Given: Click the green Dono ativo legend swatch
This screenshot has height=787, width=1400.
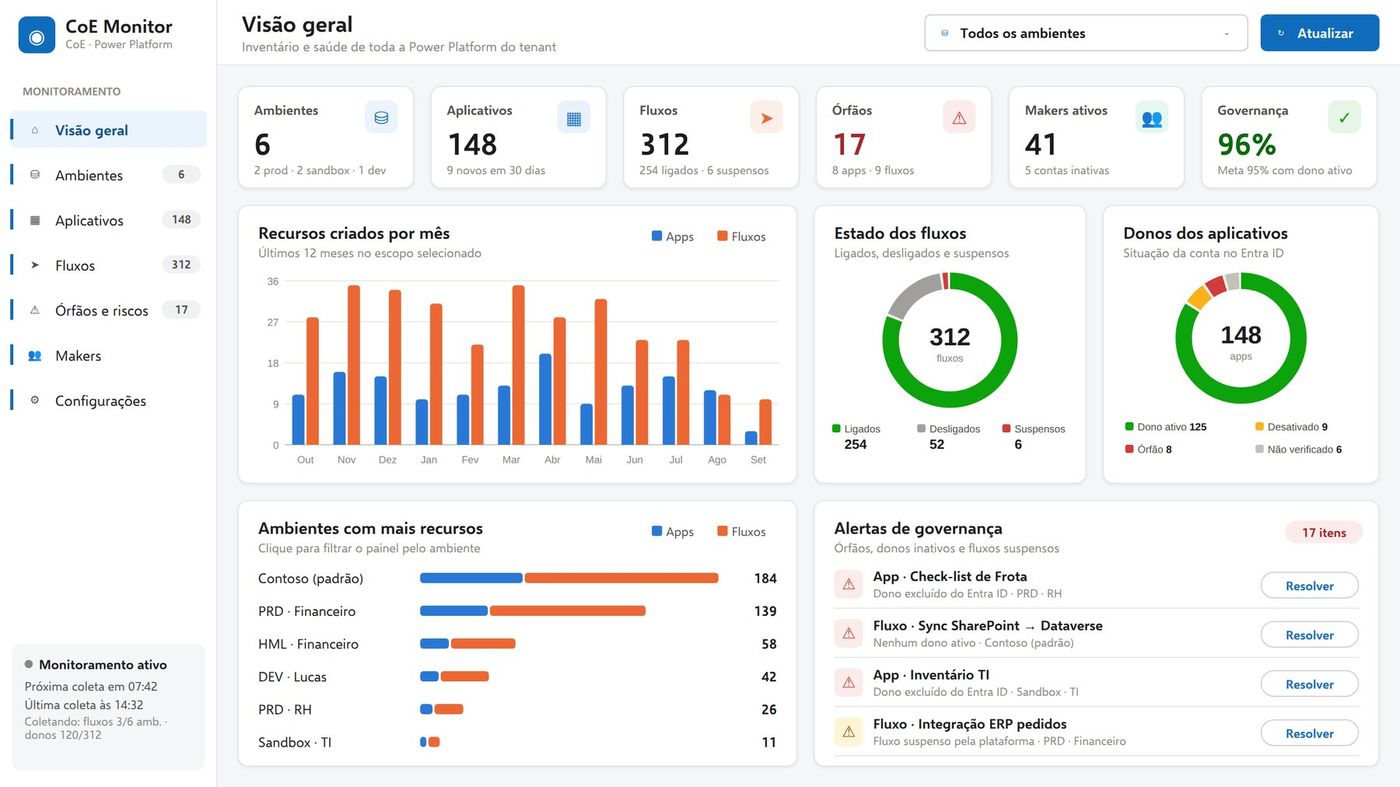Looking at the screenshot, I should [1129, 426].
